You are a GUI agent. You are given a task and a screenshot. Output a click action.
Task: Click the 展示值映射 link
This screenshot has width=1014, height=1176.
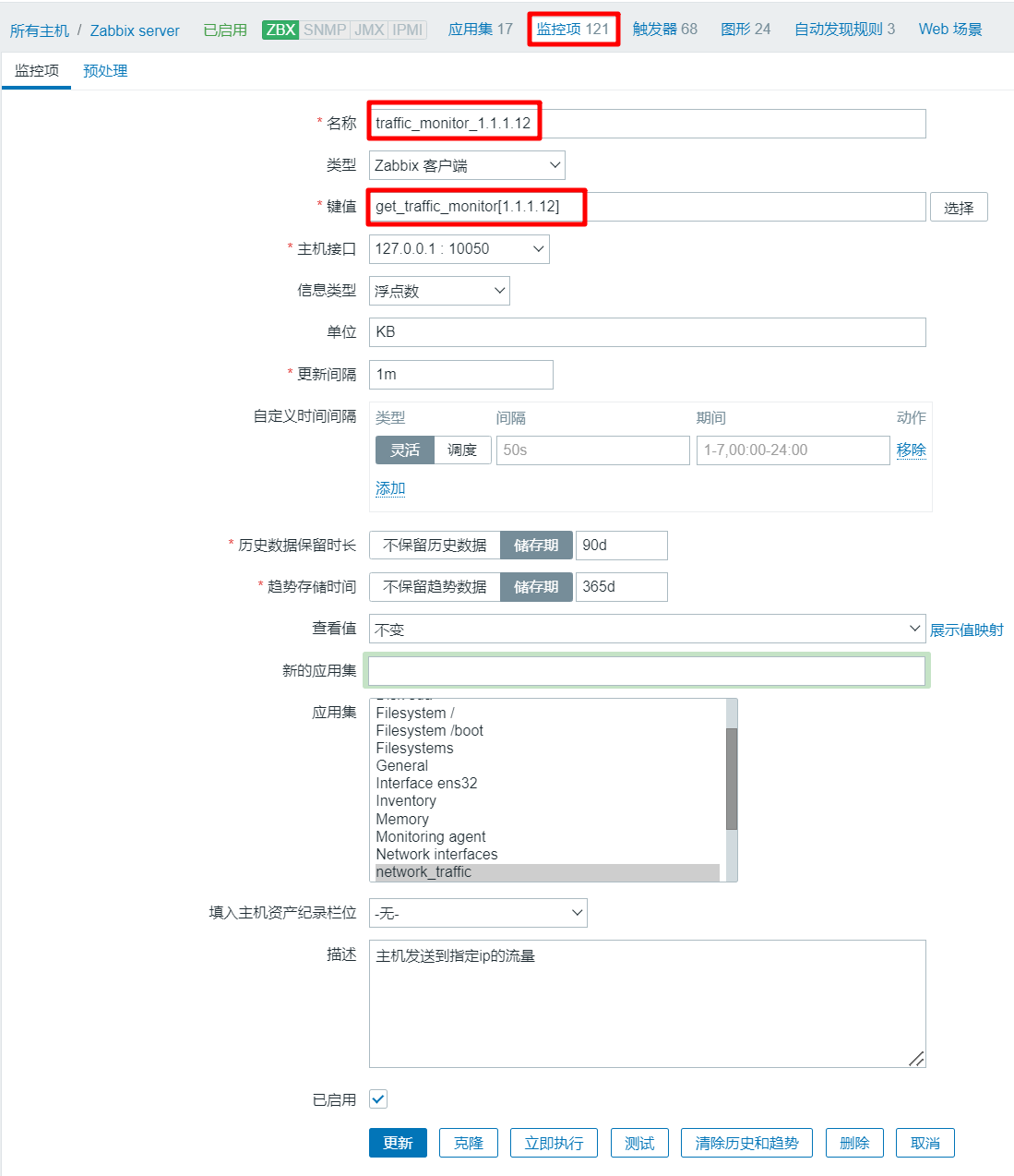tap(966, 630)
